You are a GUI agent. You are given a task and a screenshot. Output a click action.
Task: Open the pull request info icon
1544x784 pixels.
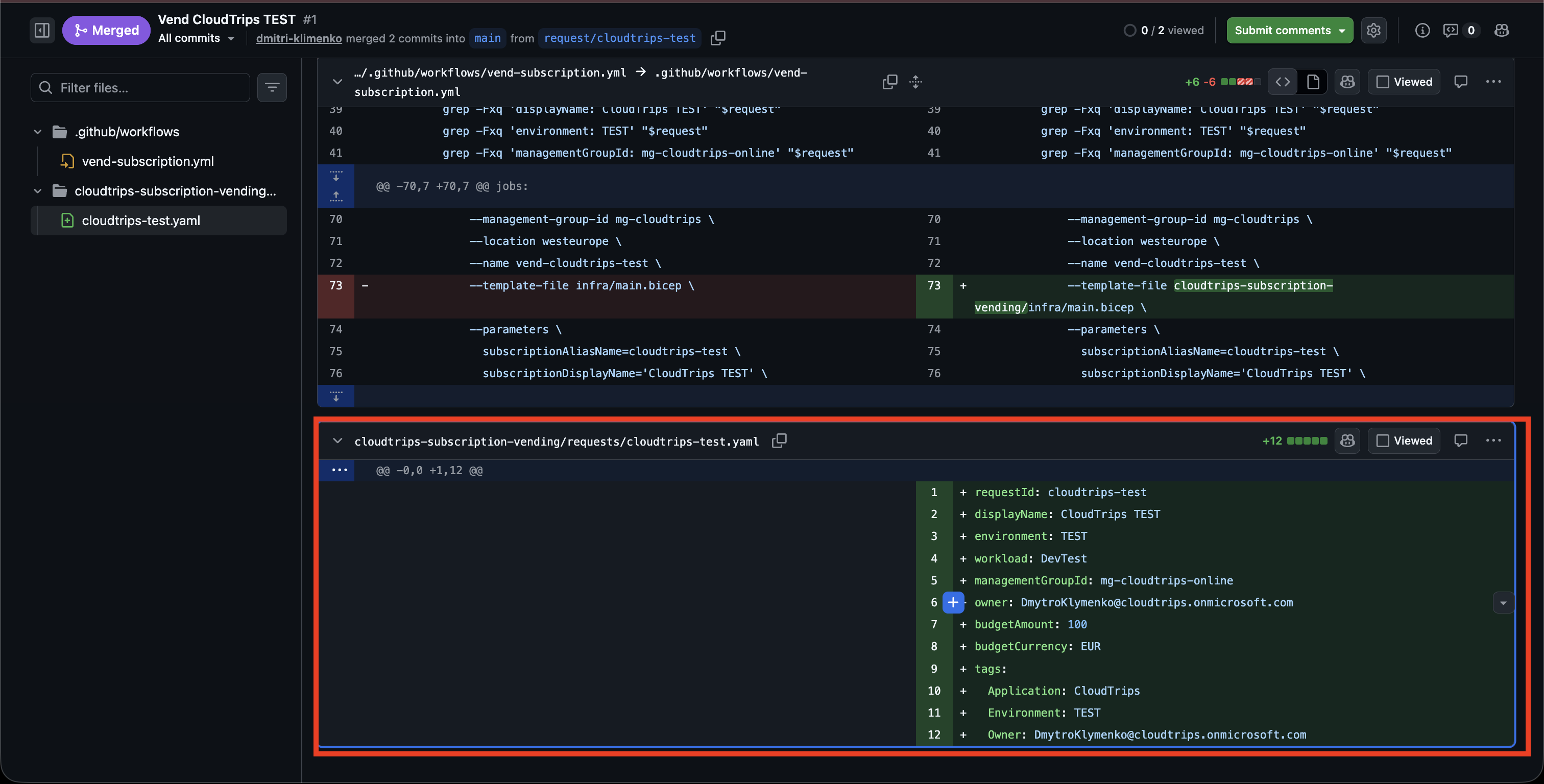click(x=1422, y=30)
